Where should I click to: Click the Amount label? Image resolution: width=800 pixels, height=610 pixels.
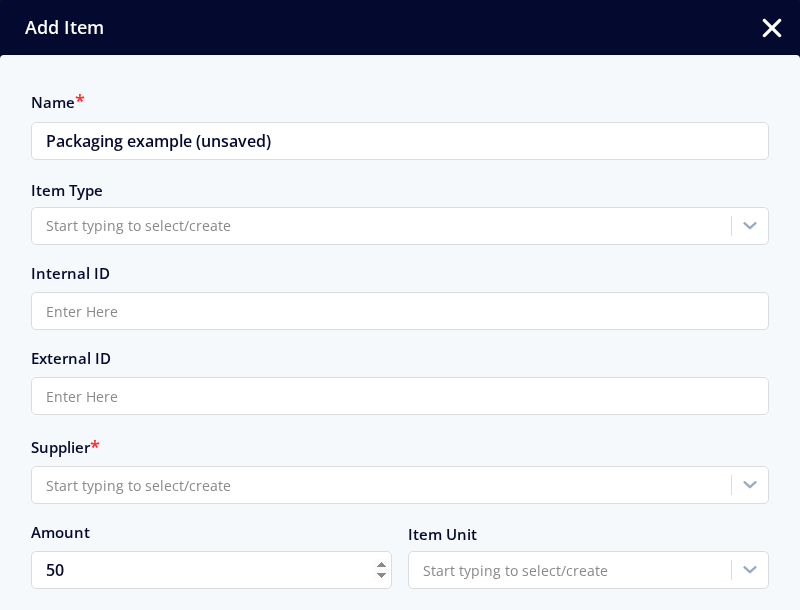(x=60, y=533)
